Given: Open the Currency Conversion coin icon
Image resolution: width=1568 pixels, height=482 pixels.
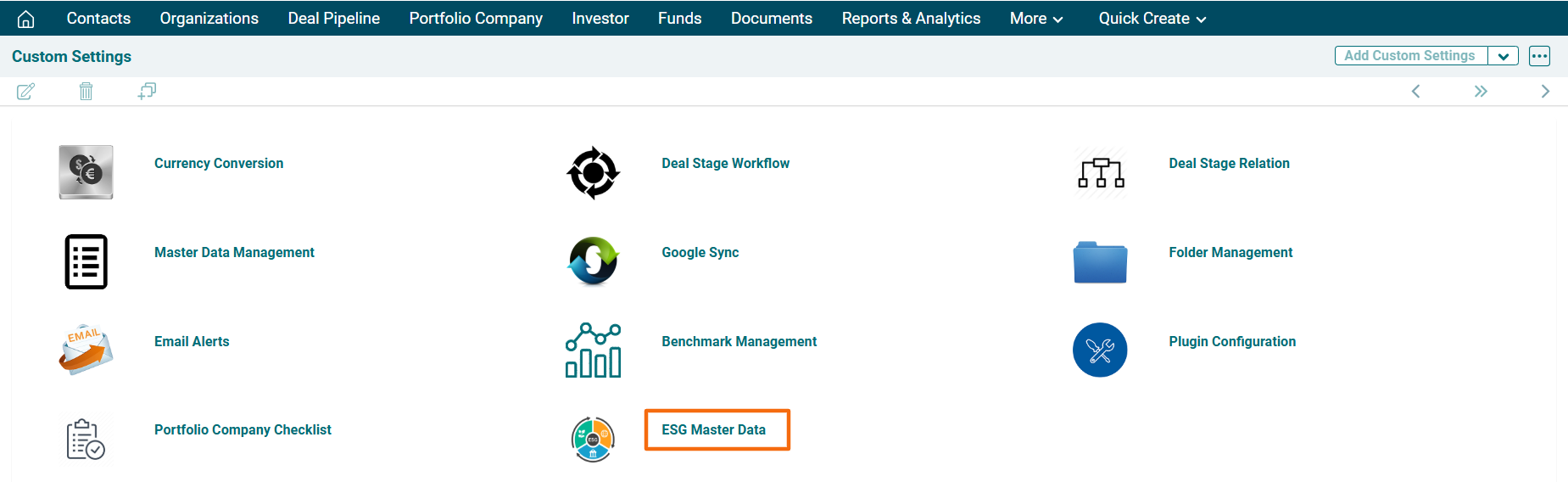Looking at the screenshot, I should tap(86, 172).
